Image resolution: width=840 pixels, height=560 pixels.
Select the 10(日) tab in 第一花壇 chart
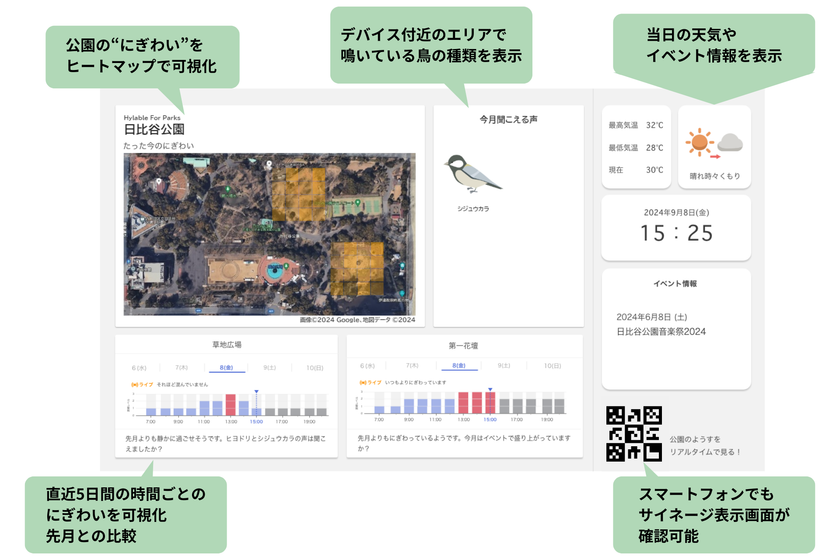click(x=553, y=365)
